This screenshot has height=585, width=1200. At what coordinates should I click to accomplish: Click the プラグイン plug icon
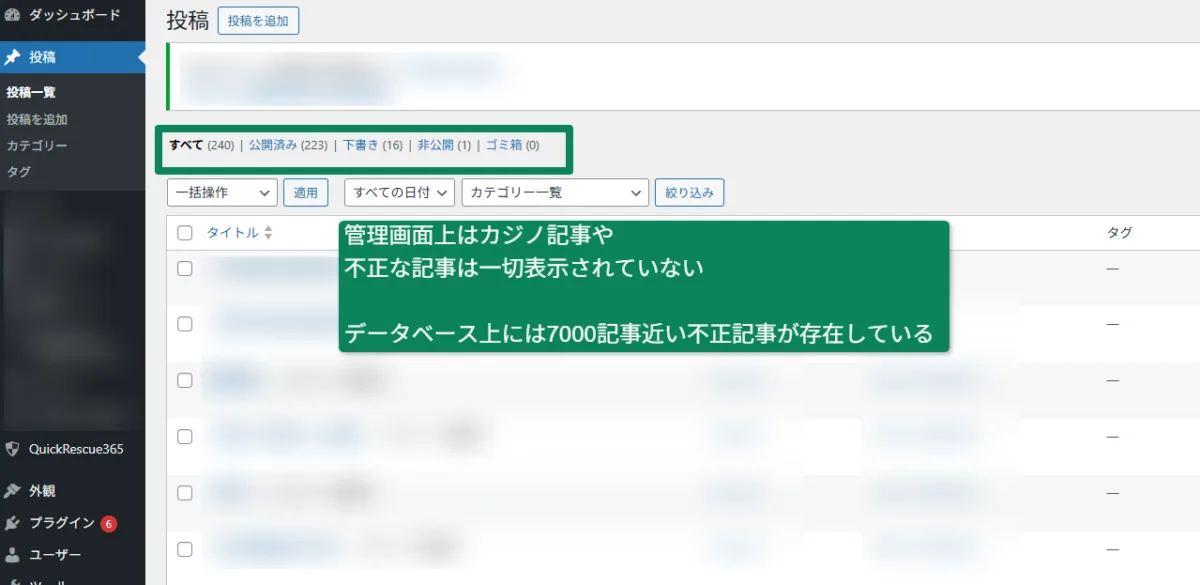pos(12,523)
